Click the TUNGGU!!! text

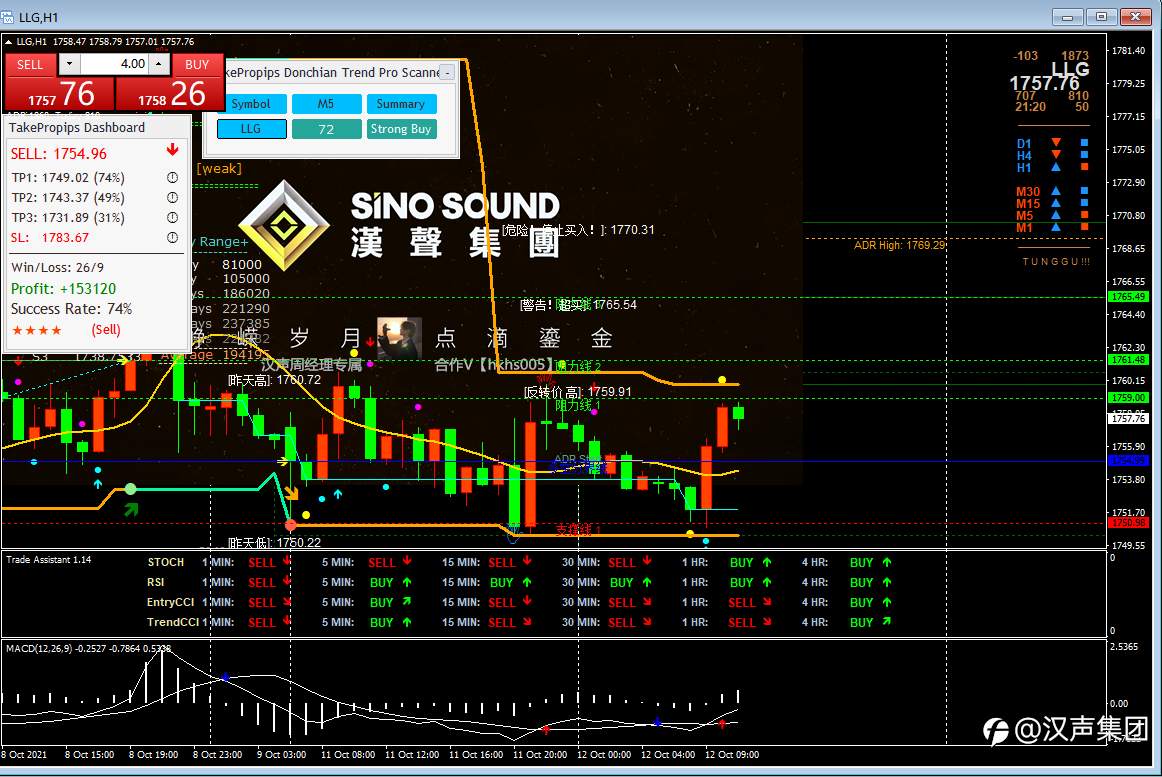pos(1056,262)
